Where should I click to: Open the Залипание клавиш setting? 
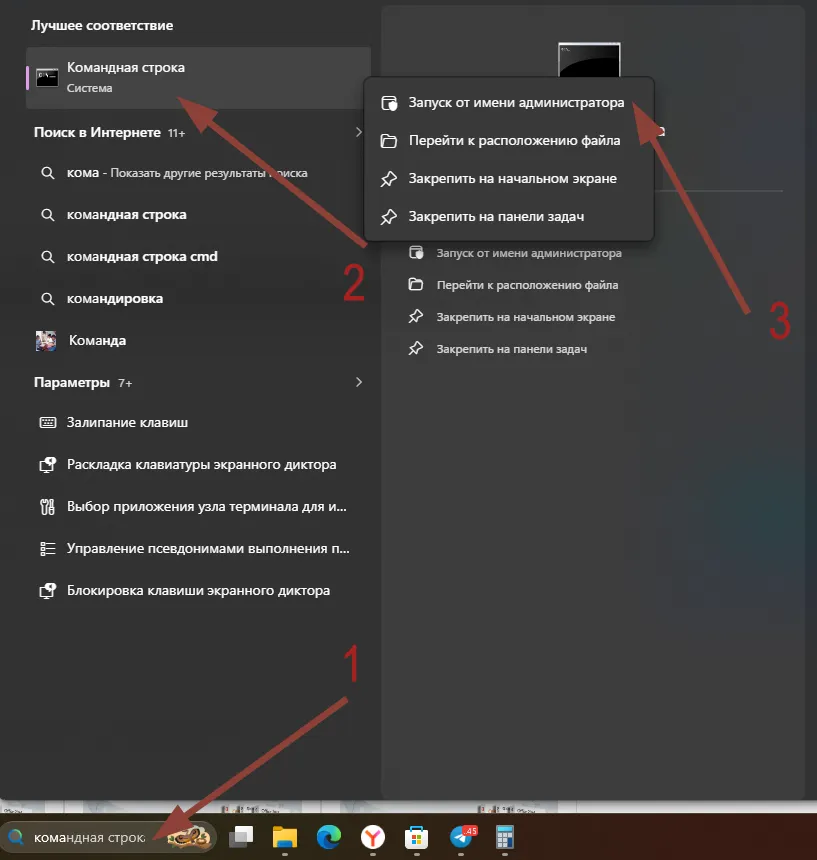coord(127,423)
